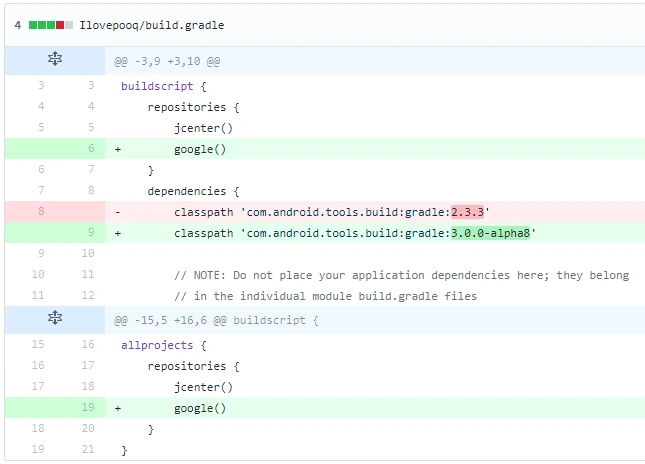This screenshot has height=464, width=645.
Task: Expand hidden lines above line 3
Action: tap(55, 59)
